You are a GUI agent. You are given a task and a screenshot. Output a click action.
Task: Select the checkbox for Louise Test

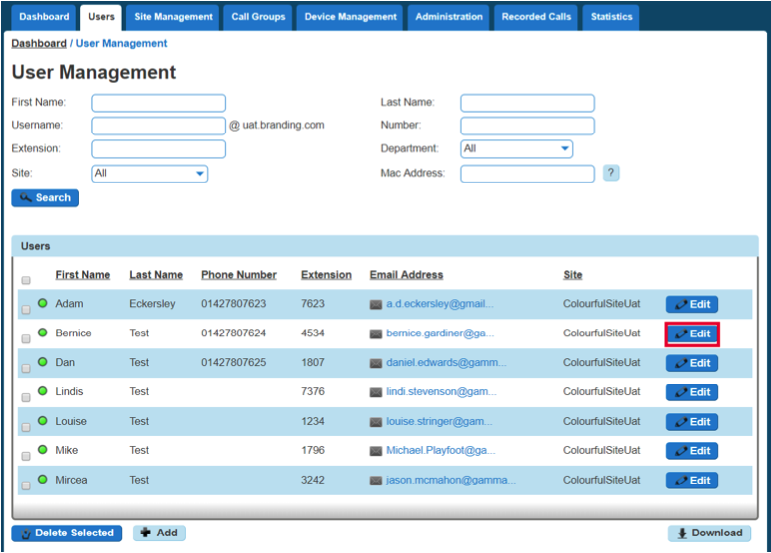coord(26,427)
